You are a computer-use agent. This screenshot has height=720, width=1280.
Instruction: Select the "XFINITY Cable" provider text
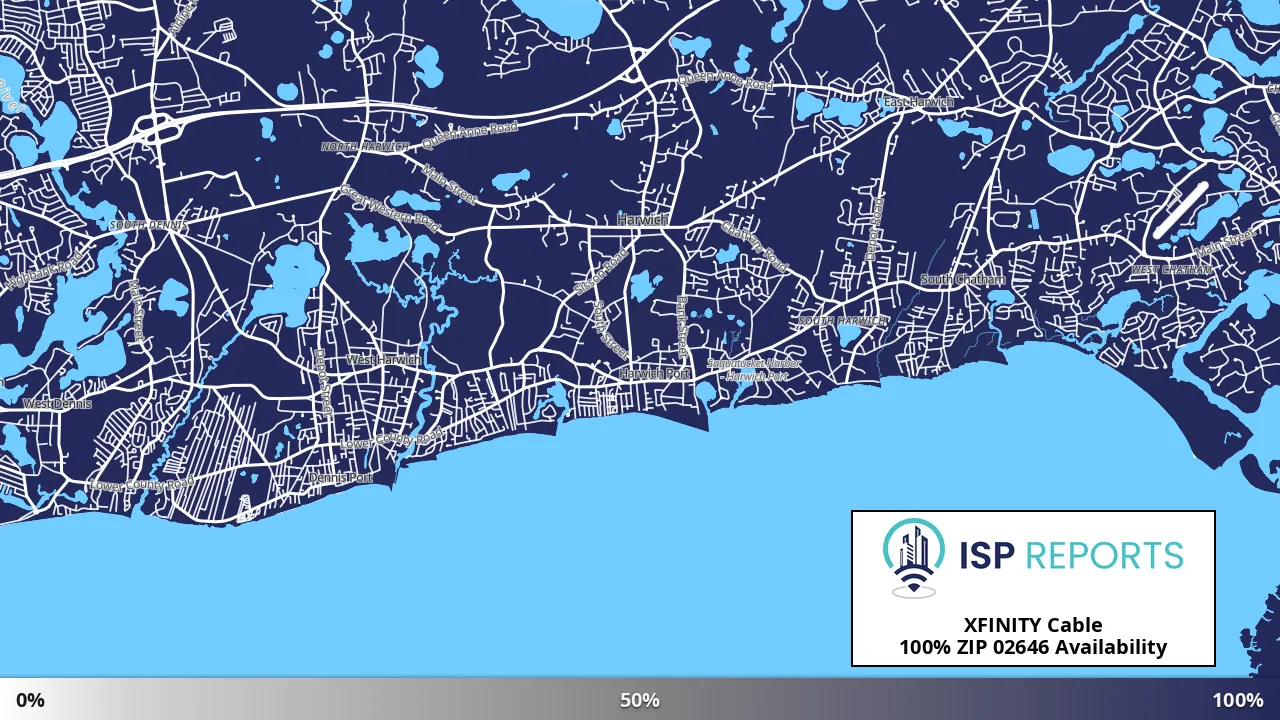[1033, 625]
